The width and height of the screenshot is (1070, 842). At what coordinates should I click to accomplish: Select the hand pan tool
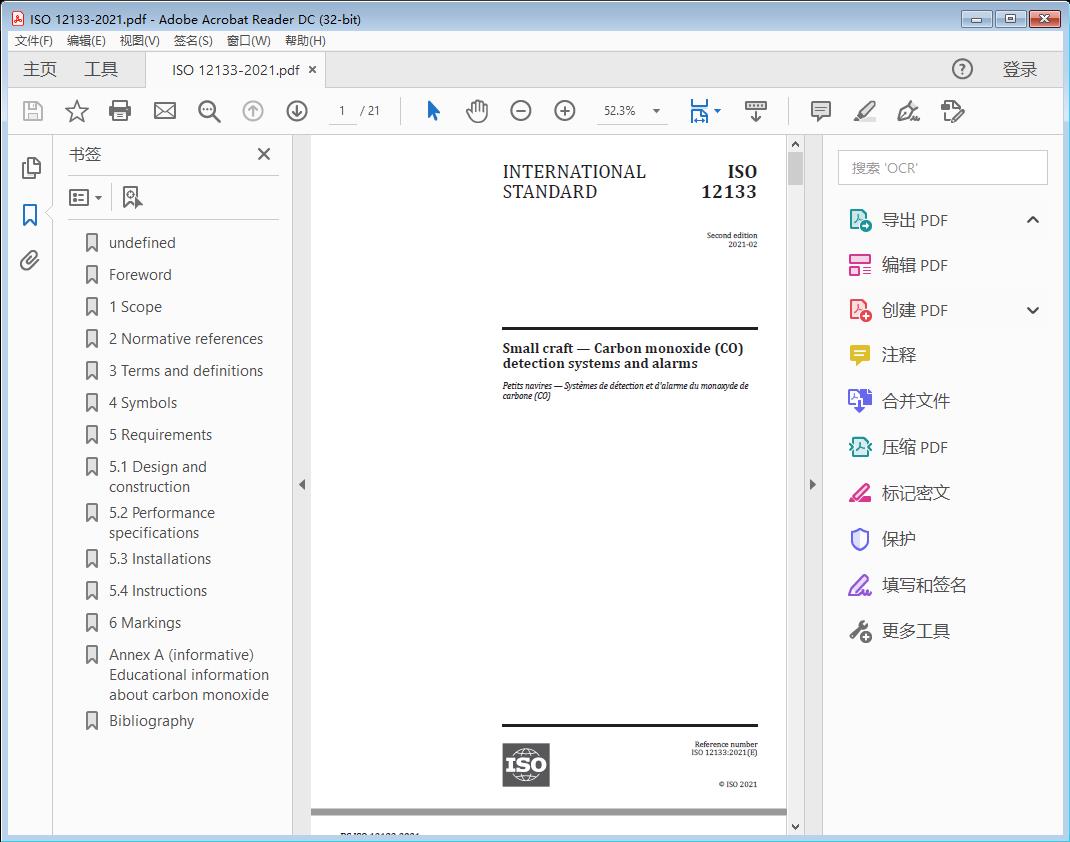(x=477, y=111)
